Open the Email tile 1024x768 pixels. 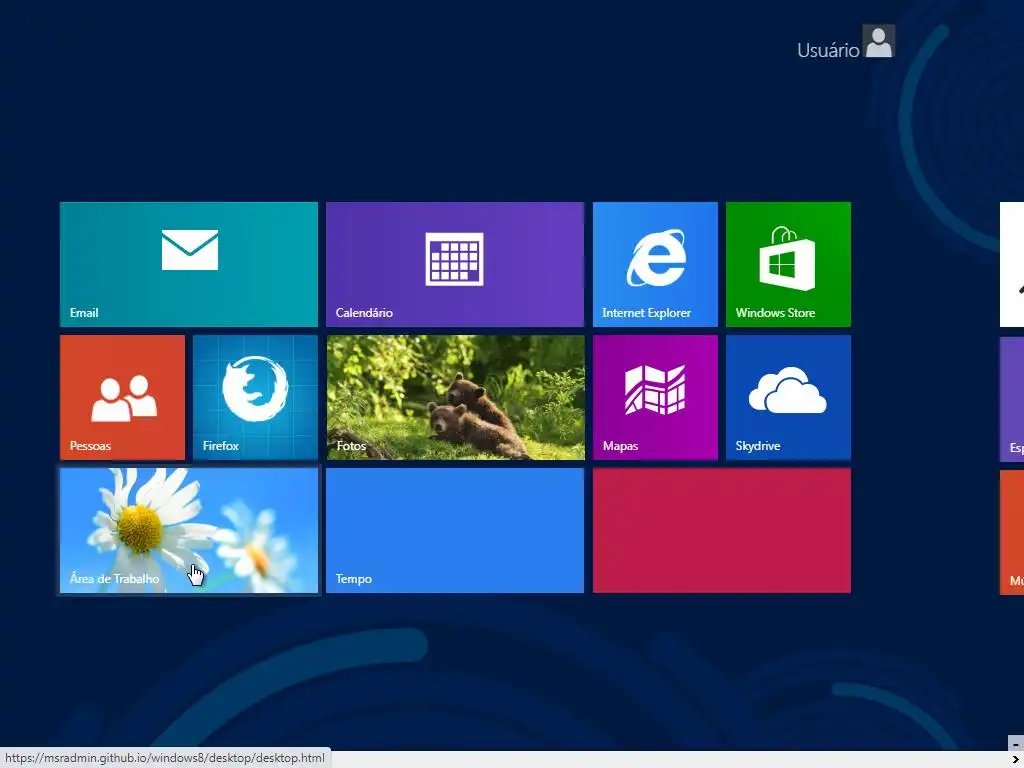(x=189, y=264)
